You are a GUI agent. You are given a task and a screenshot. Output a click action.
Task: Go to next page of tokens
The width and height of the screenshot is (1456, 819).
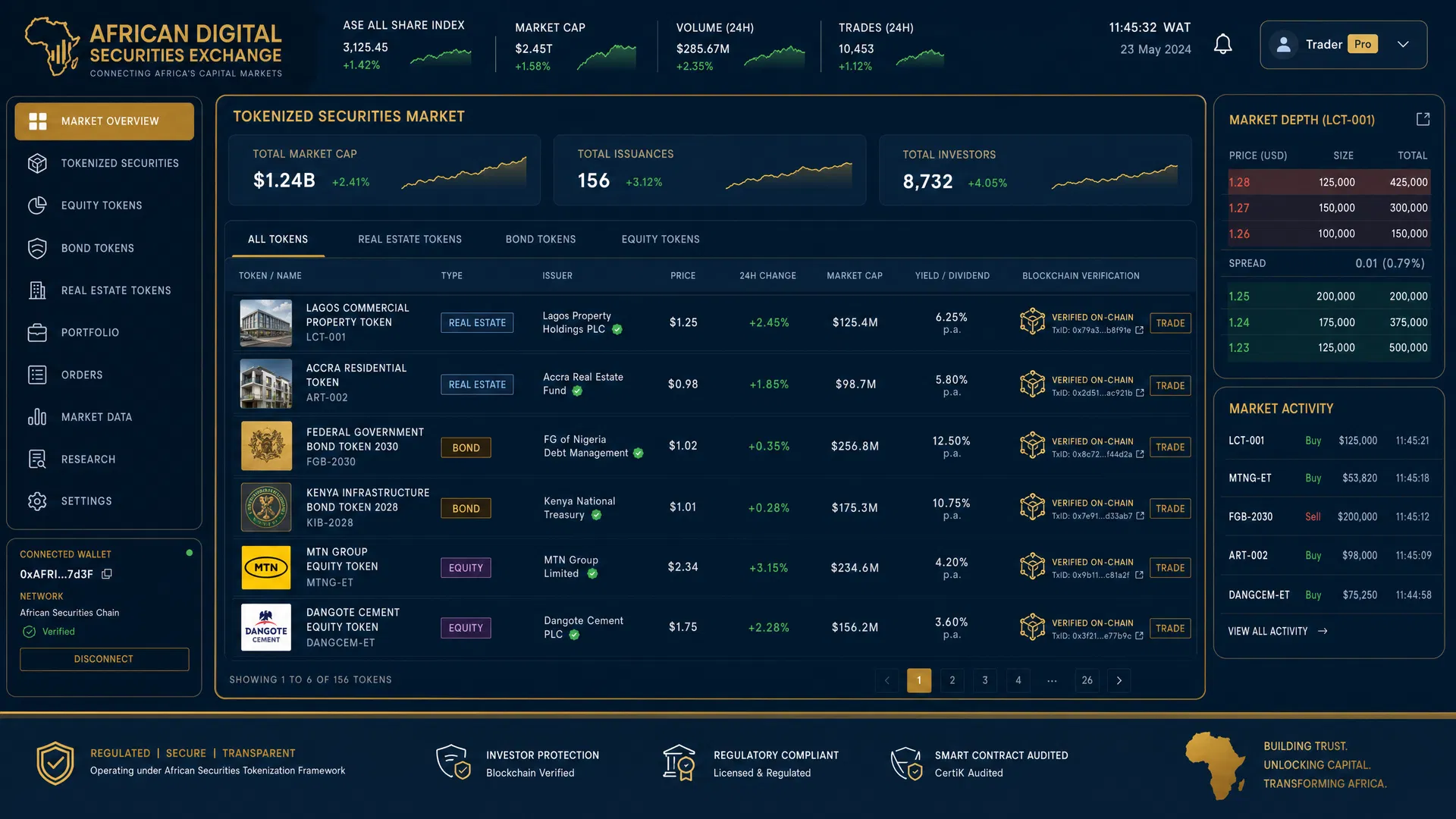tap(1119, 680)
